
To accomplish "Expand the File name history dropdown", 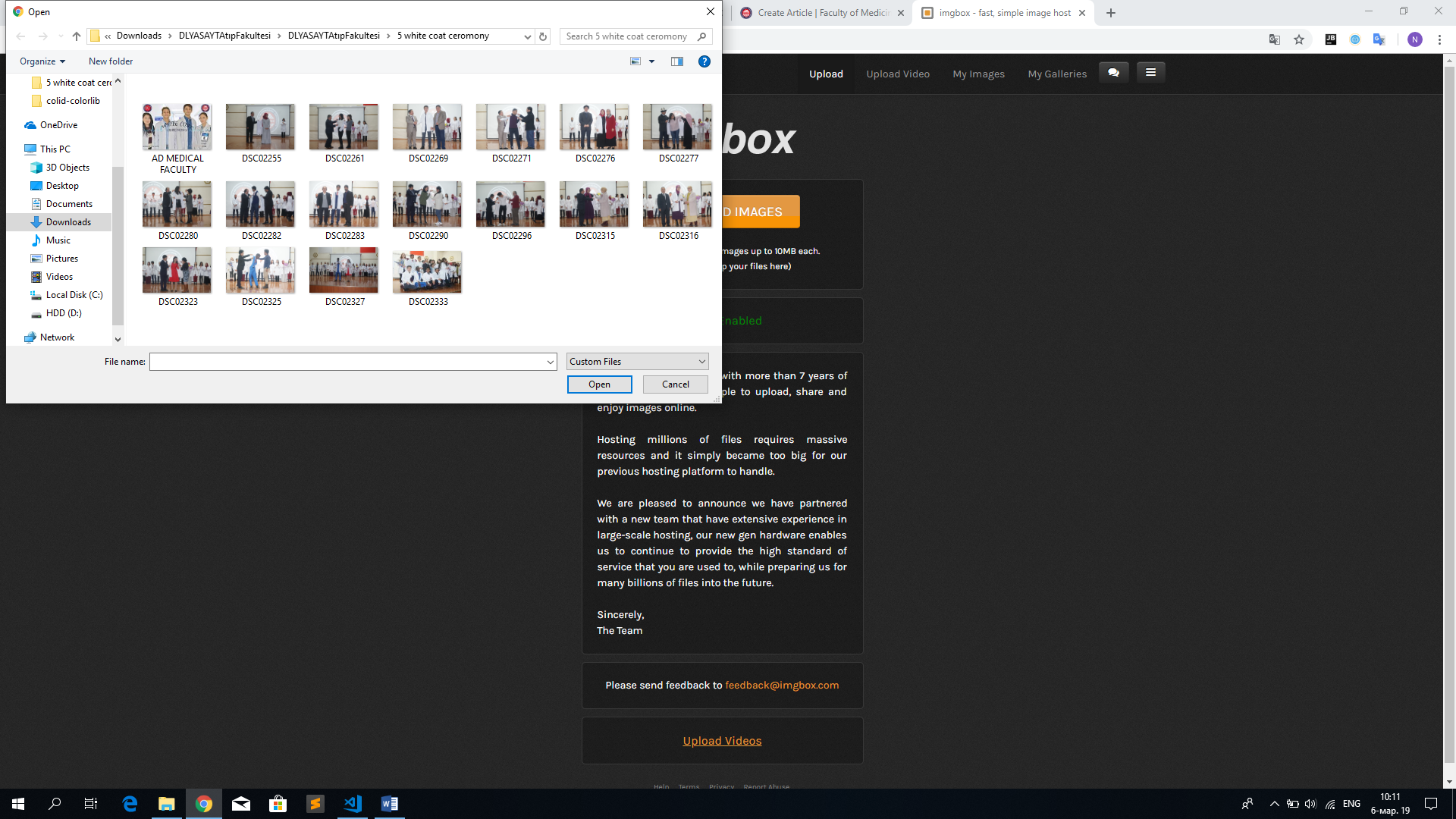I will [551, 362].
